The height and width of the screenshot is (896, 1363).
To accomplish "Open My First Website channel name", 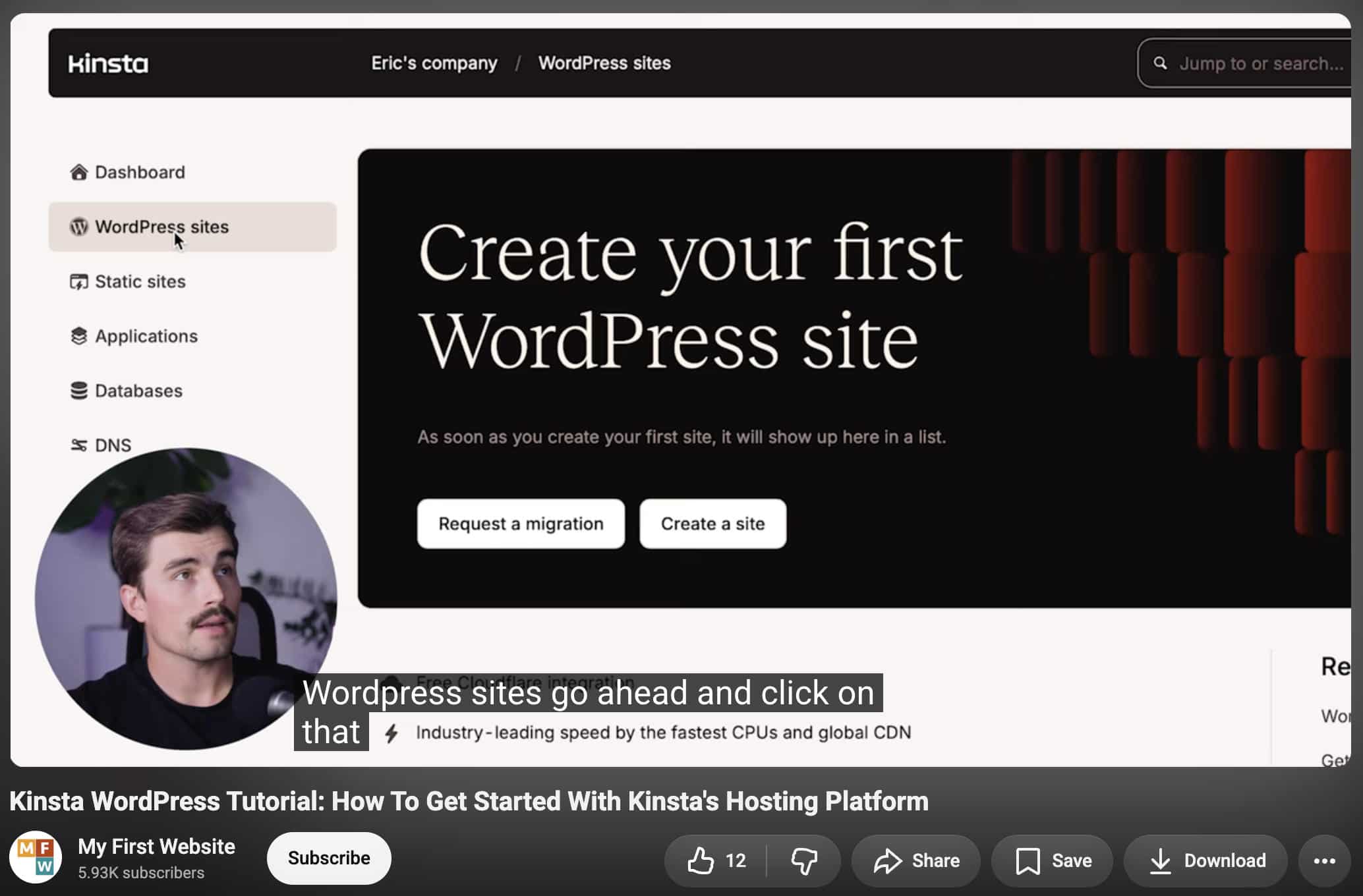I will 156,847.
